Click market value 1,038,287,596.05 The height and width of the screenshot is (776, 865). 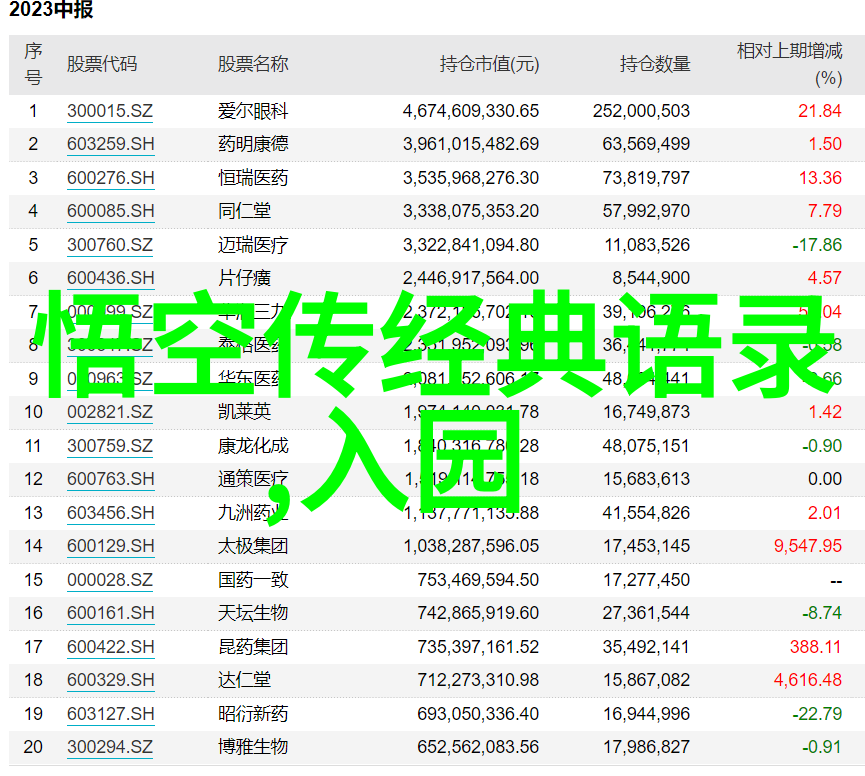coord(471,546)
